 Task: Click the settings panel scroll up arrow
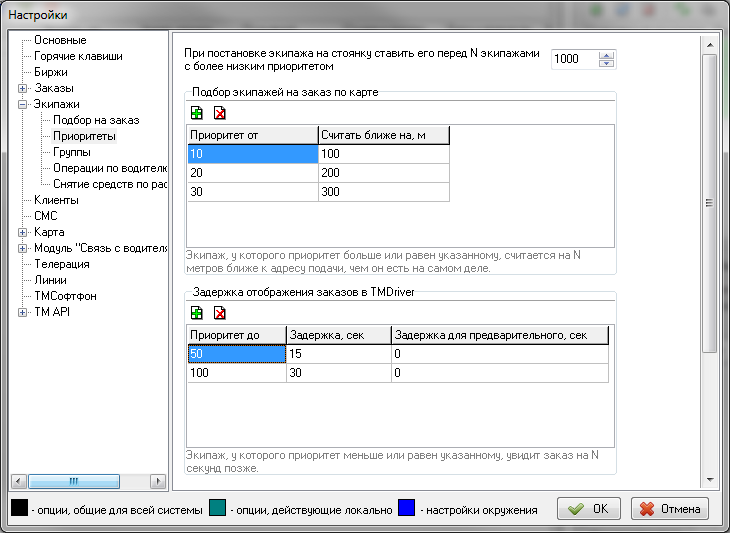(x=710, y=45)
